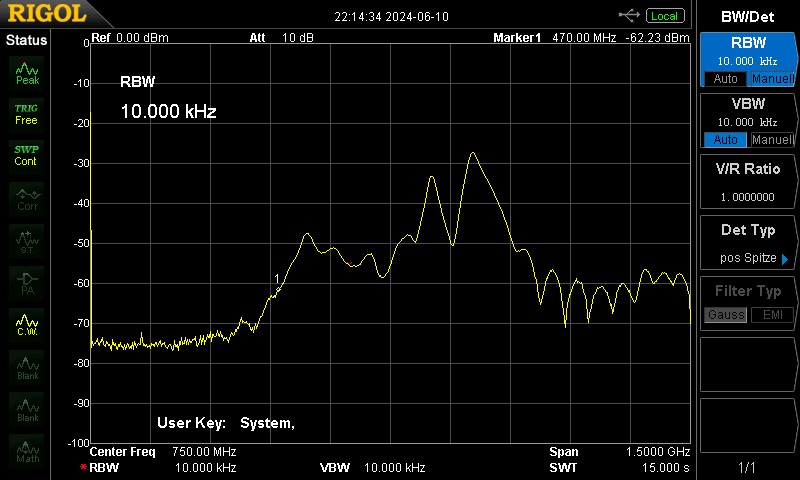Screen dimensions: 800x480
Task: Click the Local mode indicator
Action: click(665, 16)
